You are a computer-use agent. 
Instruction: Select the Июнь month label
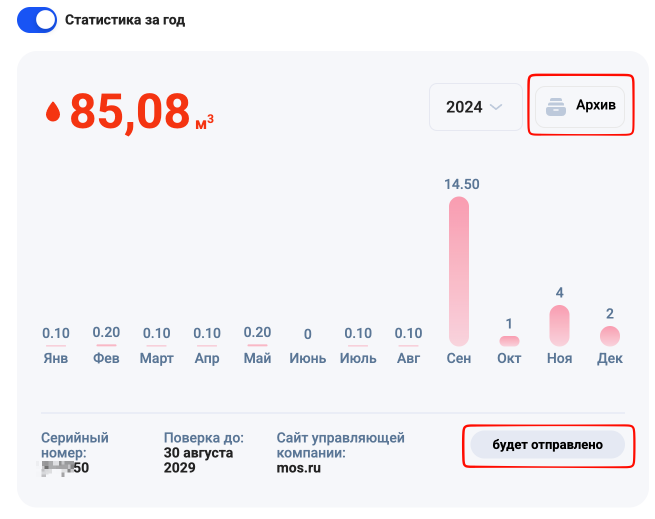pos(307,358)
